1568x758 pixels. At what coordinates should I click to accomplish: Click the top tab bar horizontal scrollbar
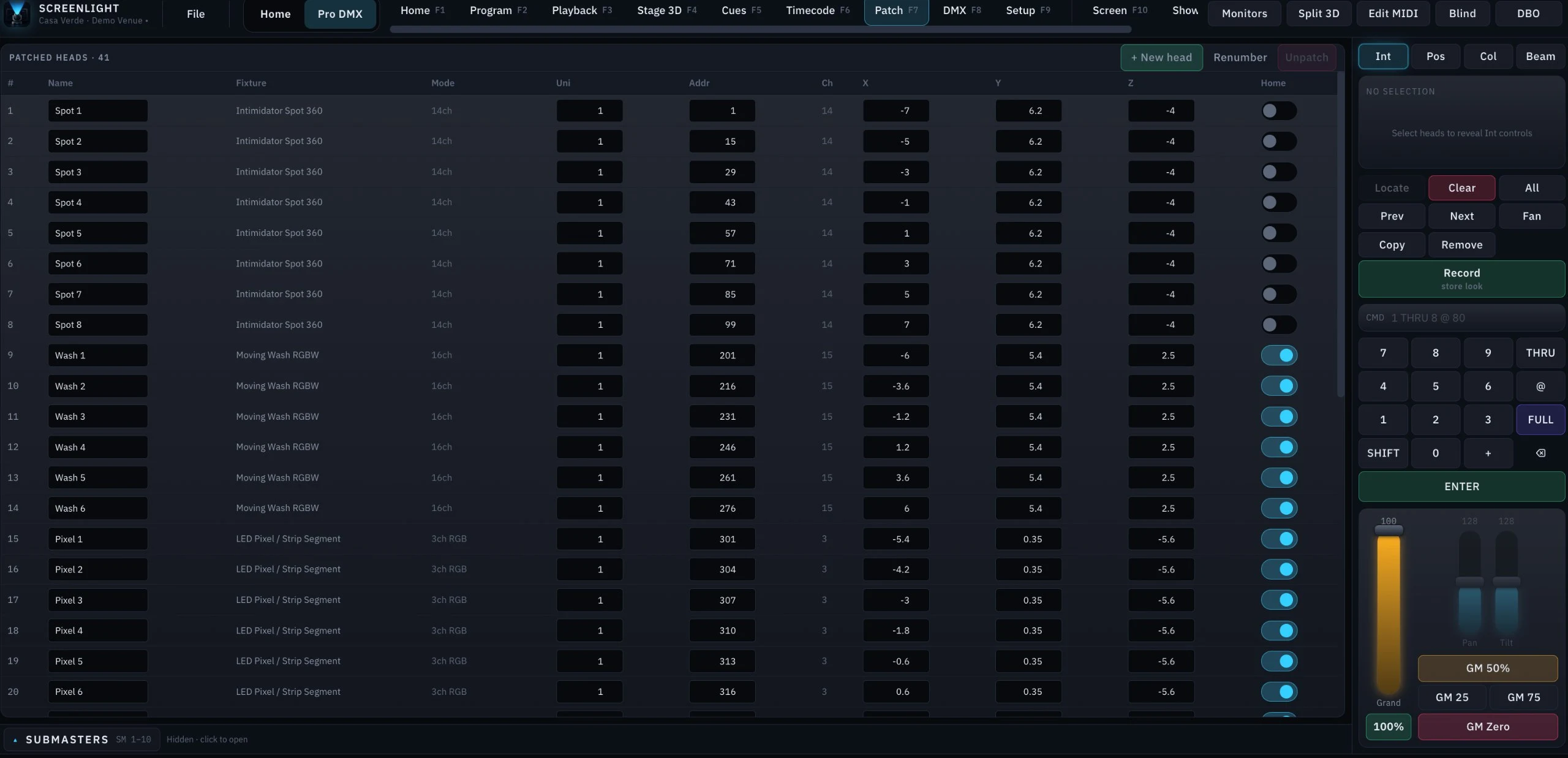[x=760, y=29]
